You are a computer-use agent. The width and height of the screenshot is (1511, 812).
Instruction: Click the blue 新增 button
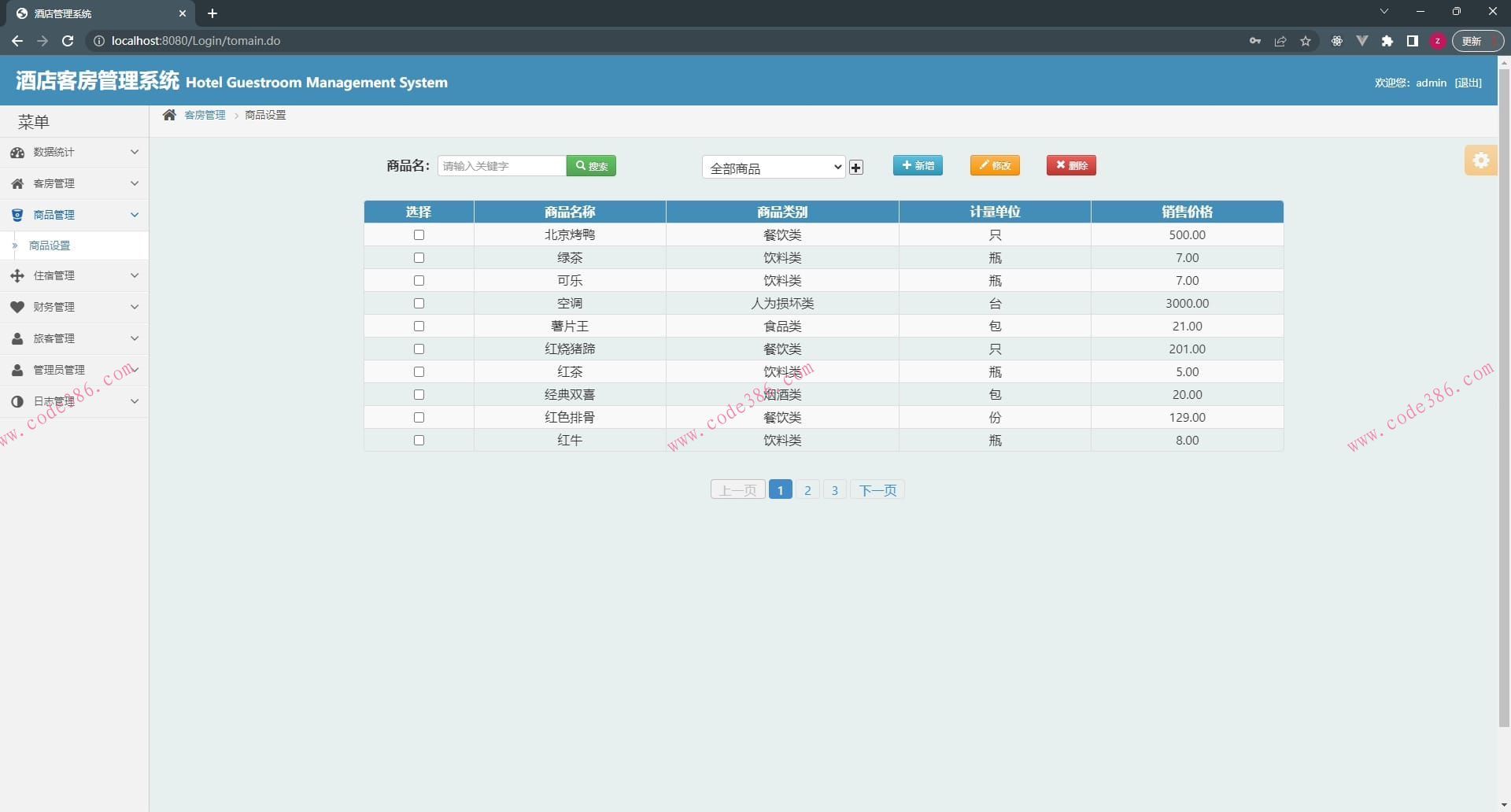pyautogui.click(x=918, y=165)
